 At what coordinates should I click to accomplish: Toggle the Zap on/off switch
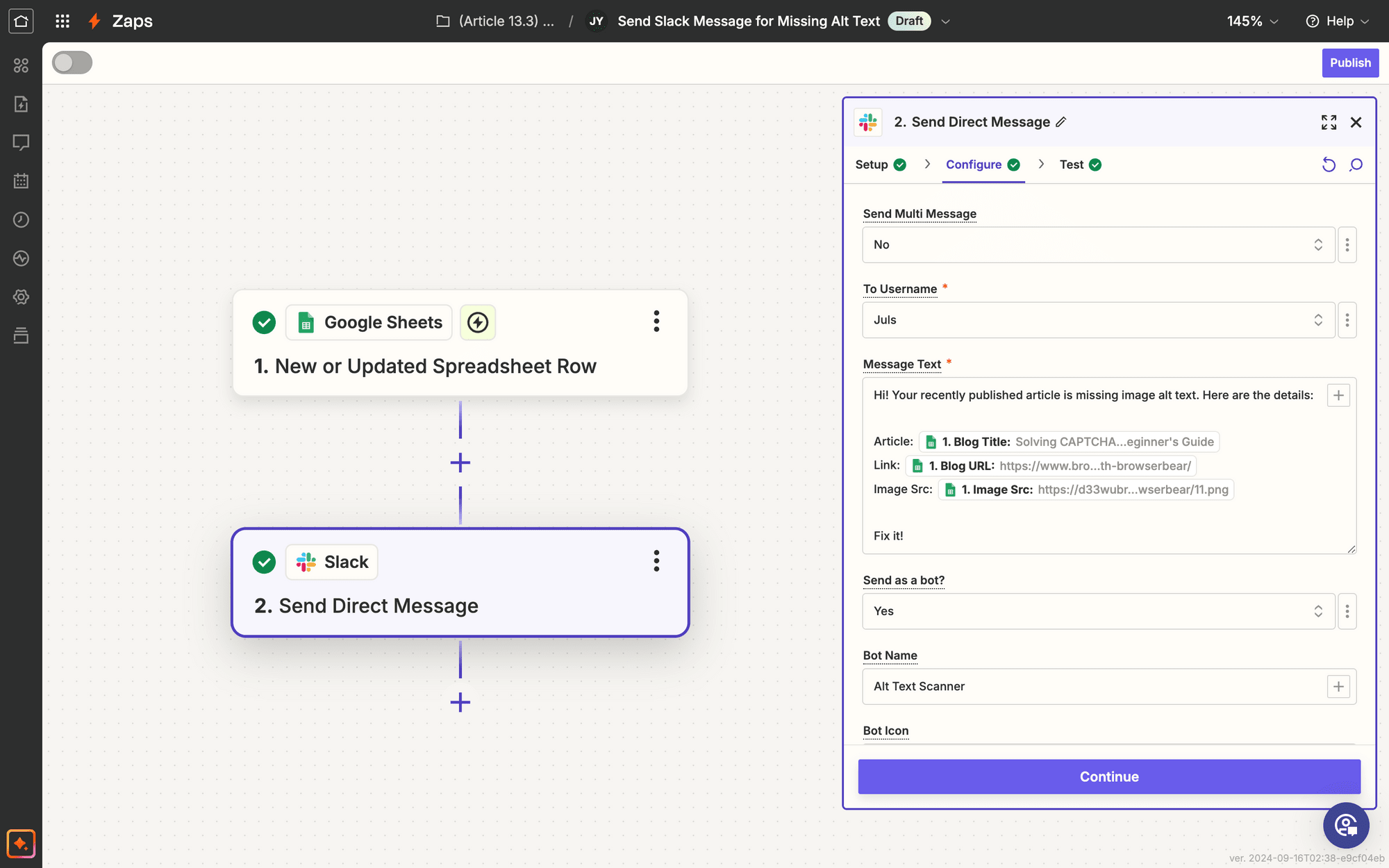point(71,62)
